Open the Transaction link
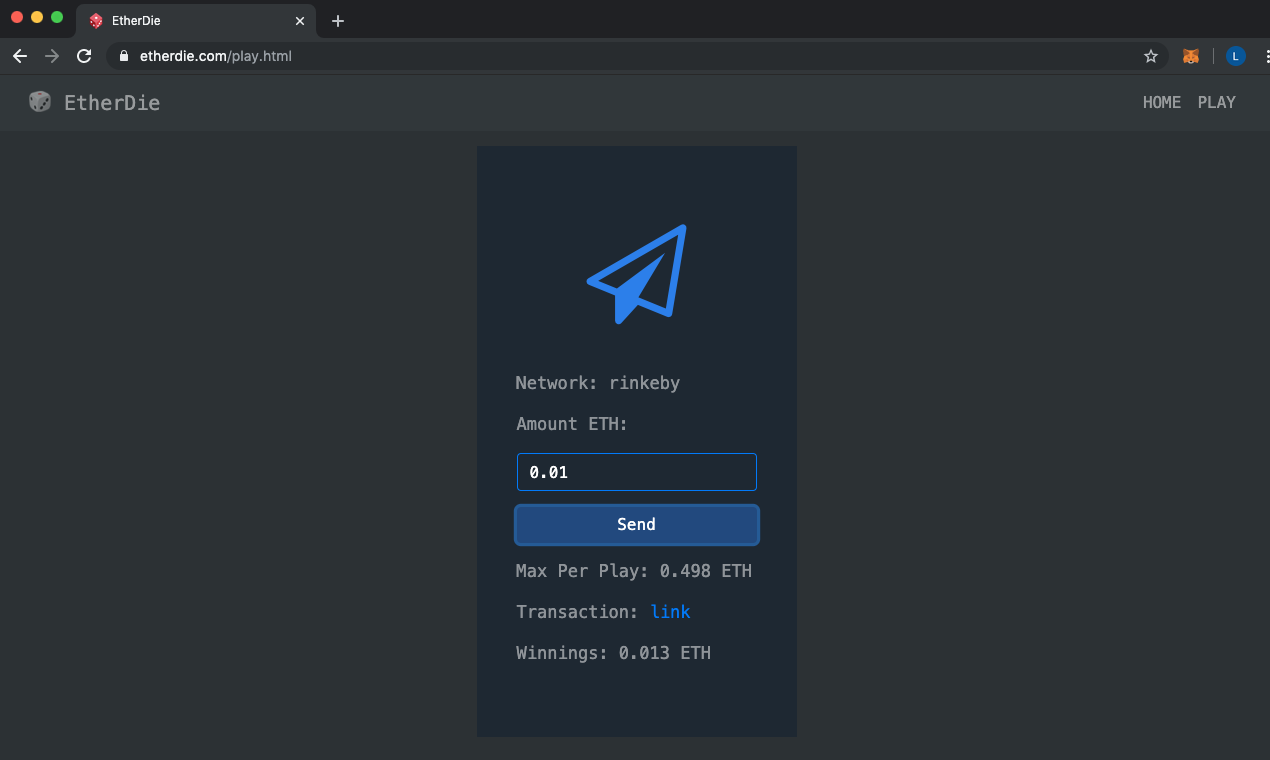 (x=670, y=612)
